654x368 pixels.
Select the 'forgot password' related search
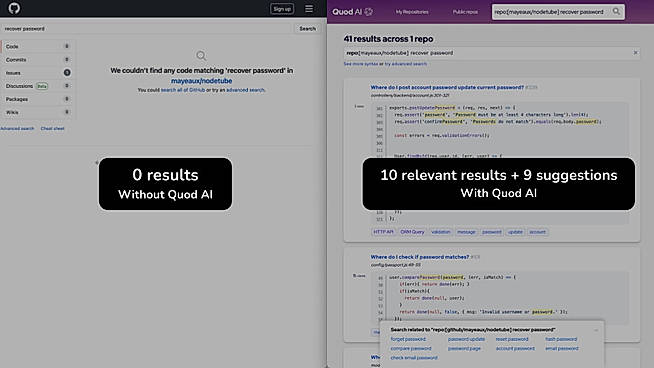[408, 339]
